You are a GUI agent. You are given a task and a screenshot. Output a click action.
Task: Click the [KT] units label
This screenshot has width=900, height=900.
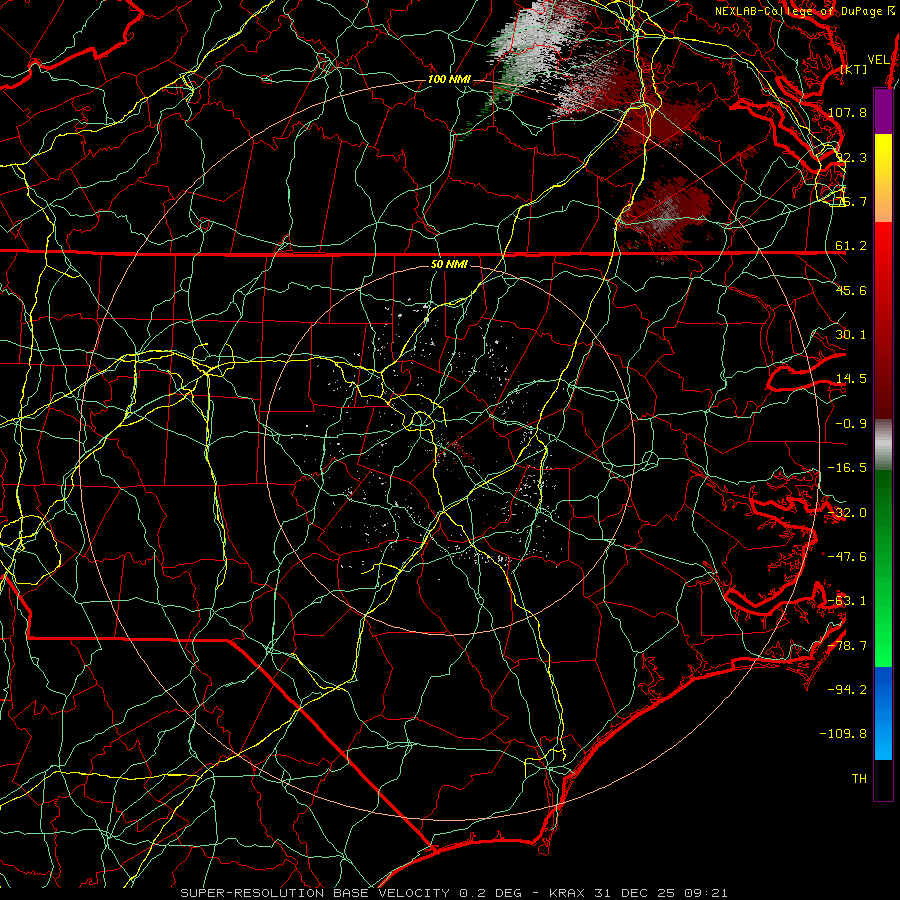tap(854, 69)
